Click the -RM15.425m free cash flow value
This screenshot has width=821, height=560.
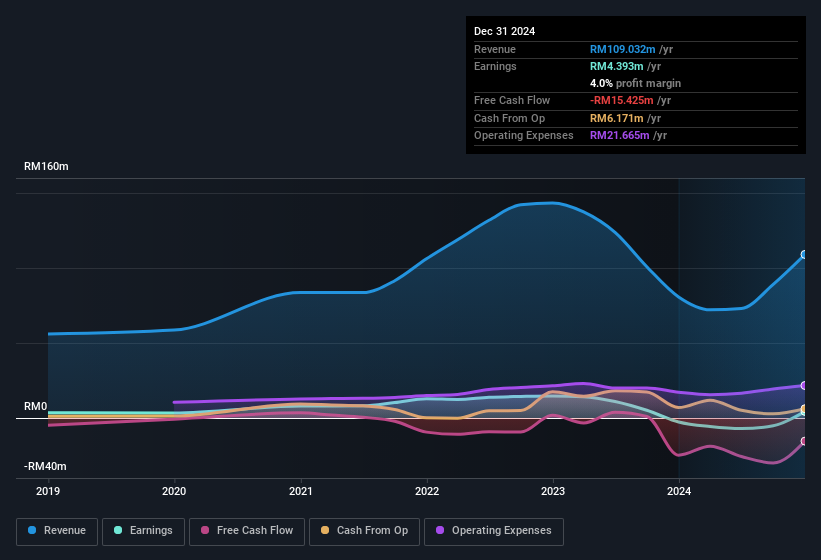[622, 100]
